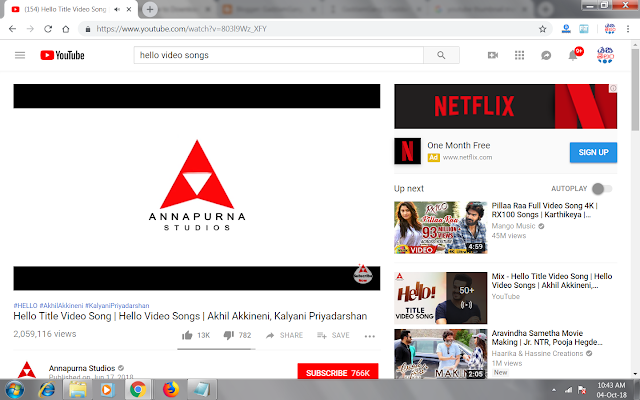Open Internet Explorer from taskbar
This screenshot has height=400, width=640.
pos(47,390)
